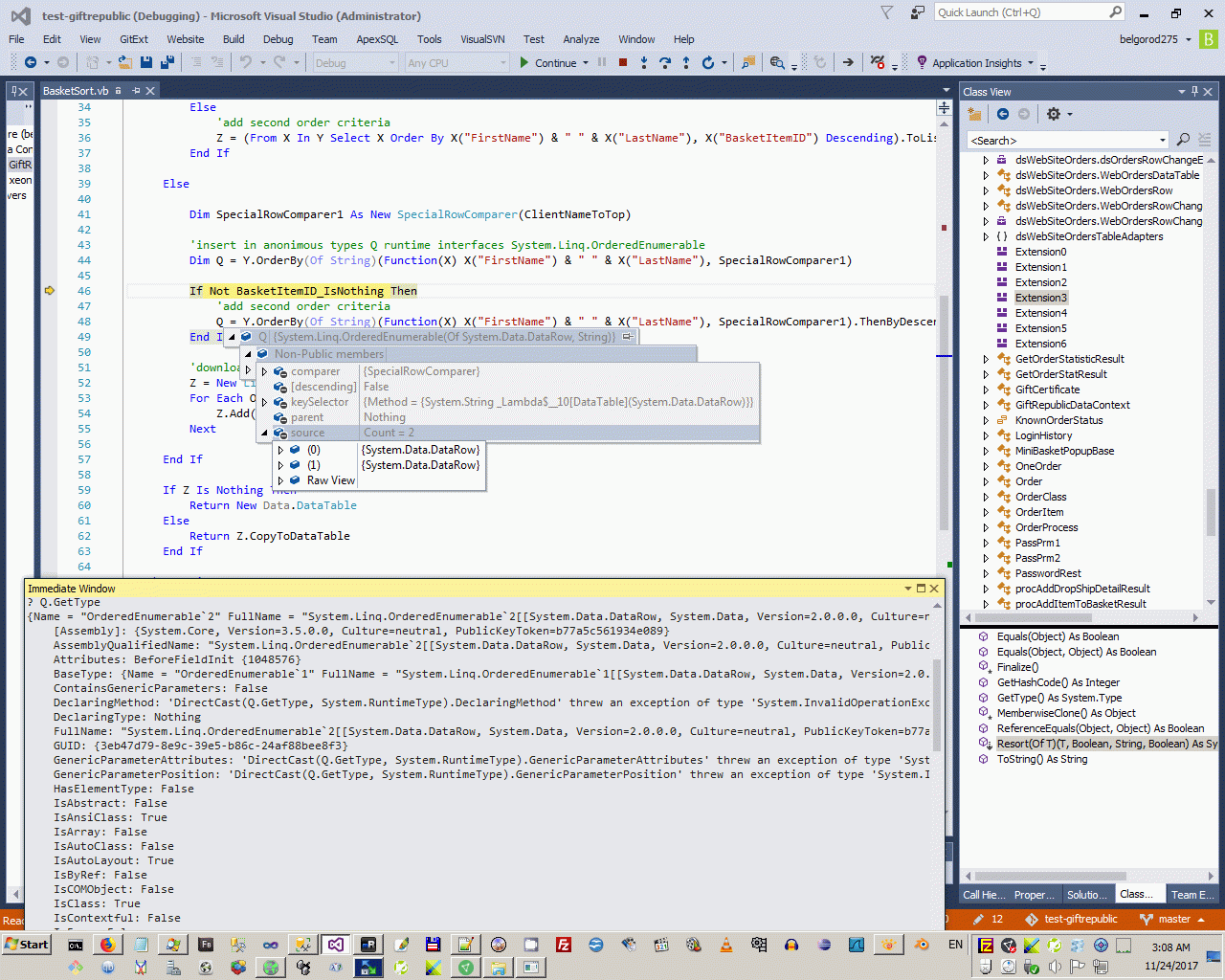Click the Class View settings gear icon
Screen dimensions: 1225x980
click(1054, 114)
